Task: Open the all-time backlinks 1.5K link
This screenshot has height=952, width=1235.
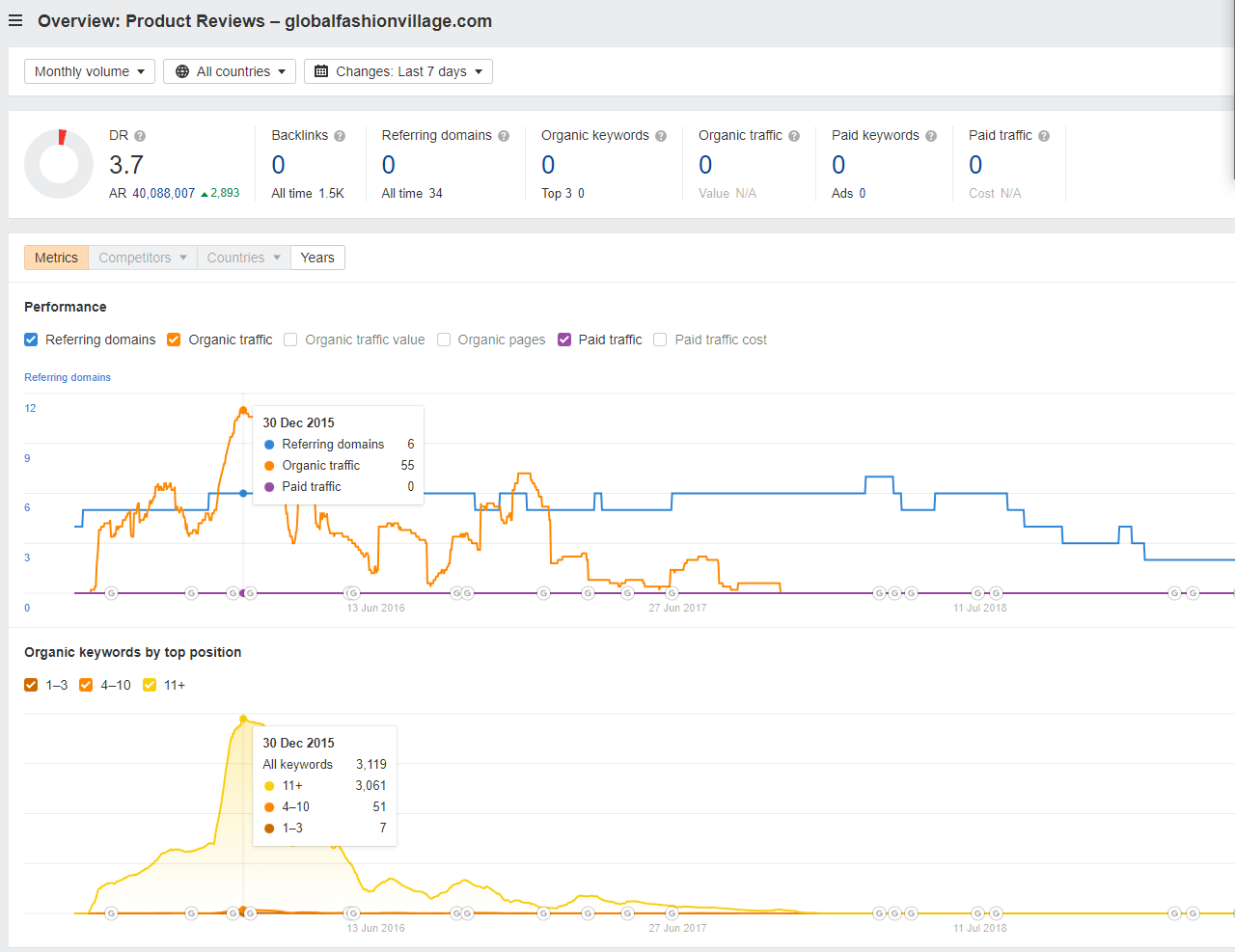Action: pos(331,193)
